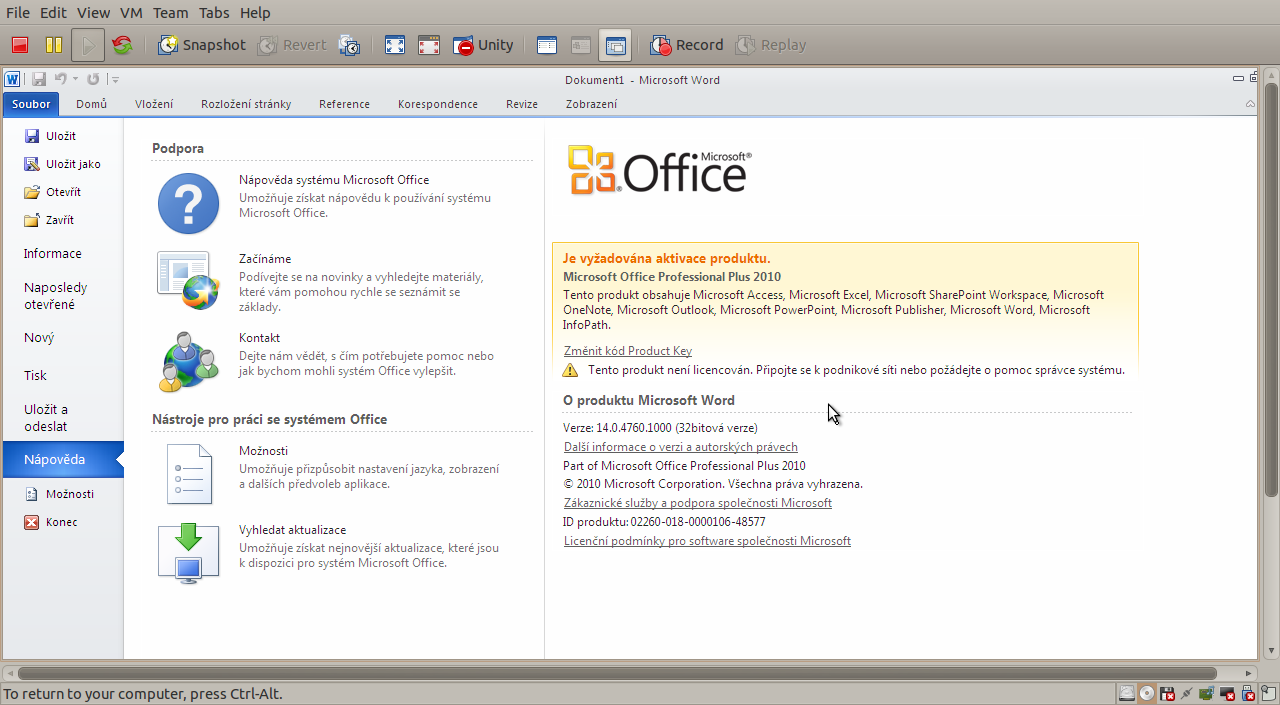Click the quick switch mode icon
This screenshot has width=1280, height=705.
point(429,45)
